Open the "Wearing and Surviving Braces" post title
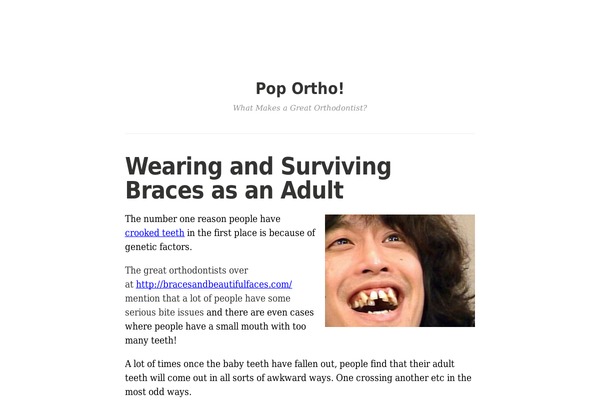Screen dimensions: 600x400 click(258, 178)
